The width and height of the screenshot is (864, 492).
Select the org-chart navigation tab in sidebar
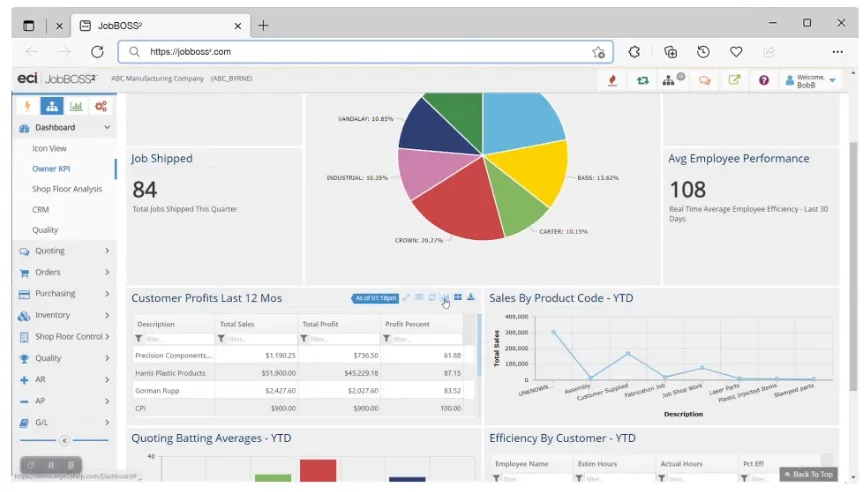[52, 106]
